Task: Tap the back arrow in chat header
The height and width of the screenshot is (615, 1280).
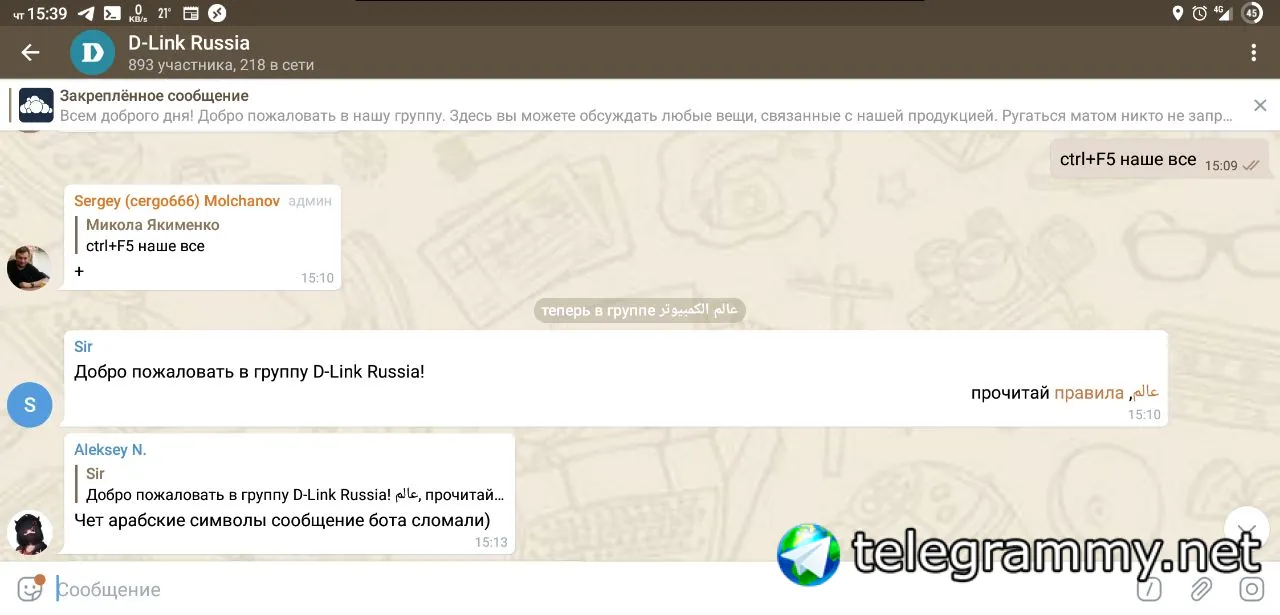Action: tap(30, 53)
